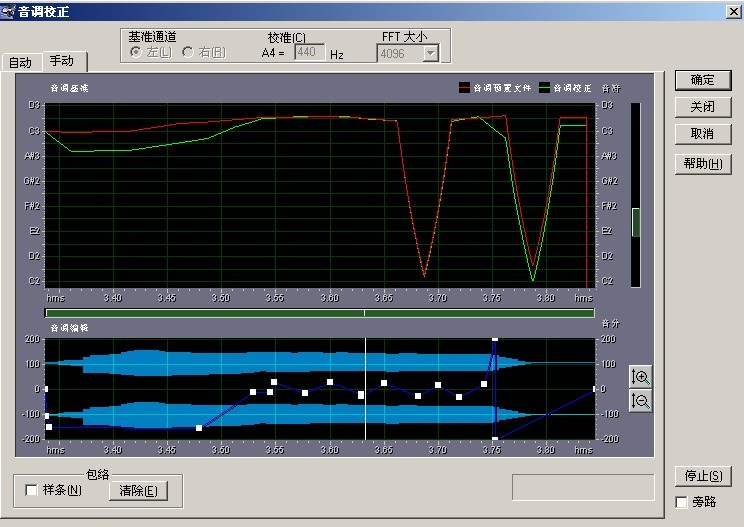Click the C3 label on left pitch axis
744x527 pixels.
pyautogui.click(x=34, y=130)
